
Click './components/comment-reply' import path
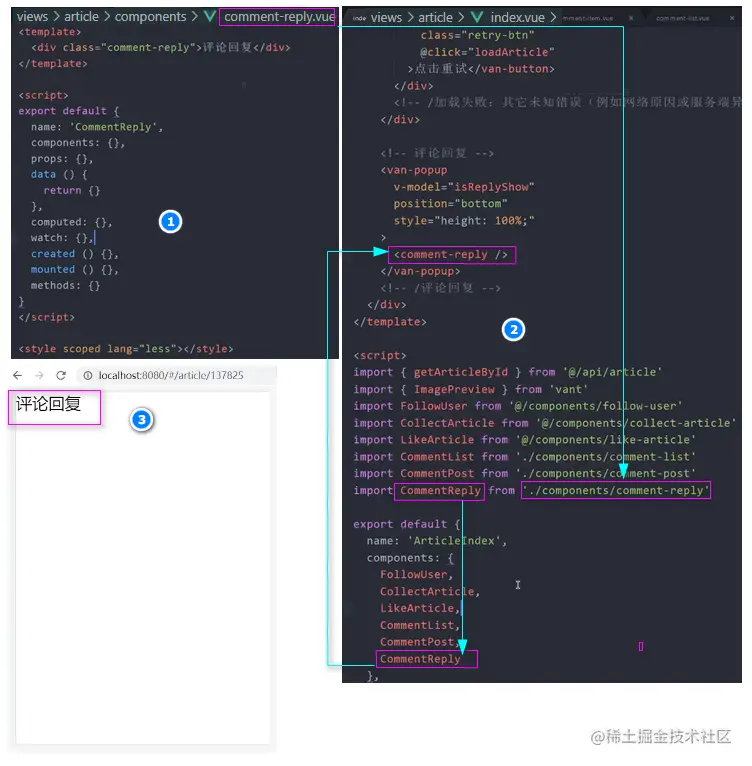click(x=616, y=490)
